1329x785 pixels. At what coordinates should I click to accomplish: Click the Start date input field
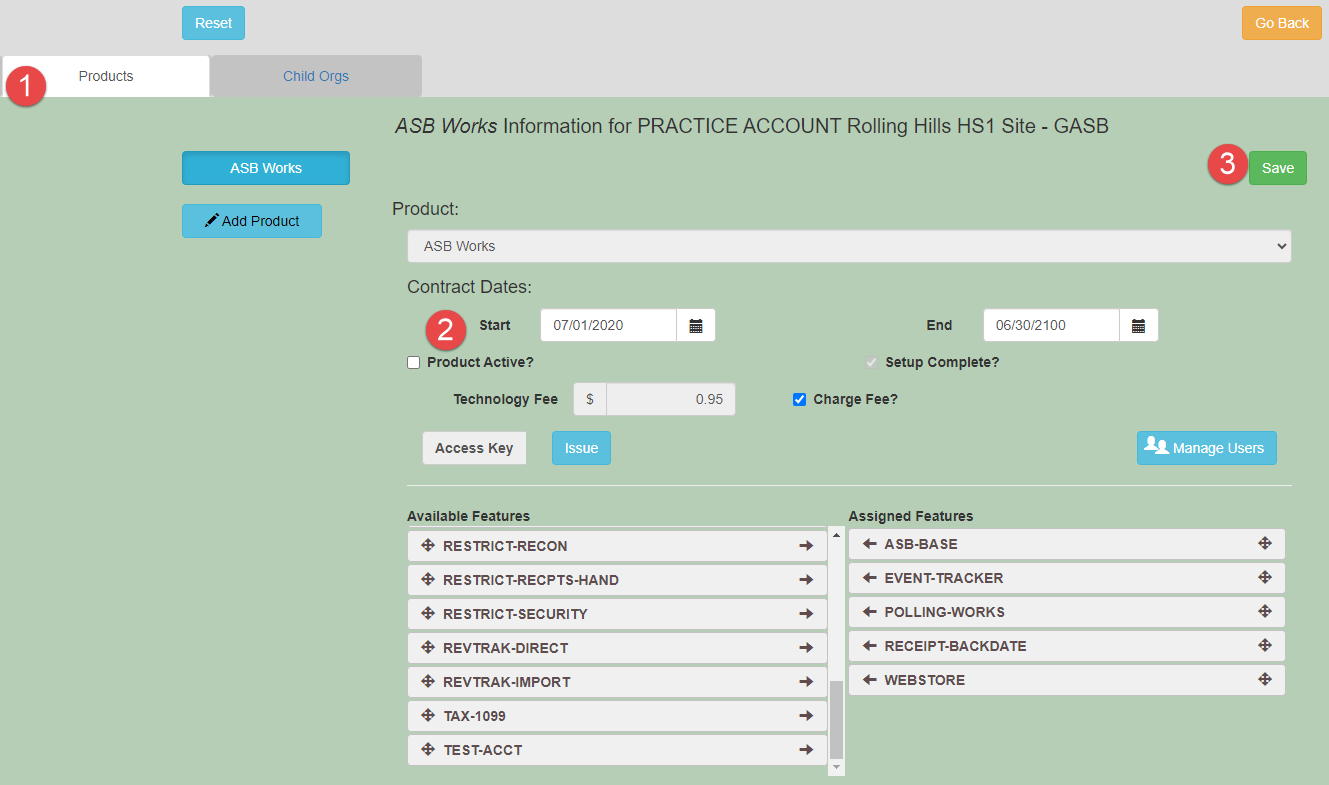[x=609, y=325]
